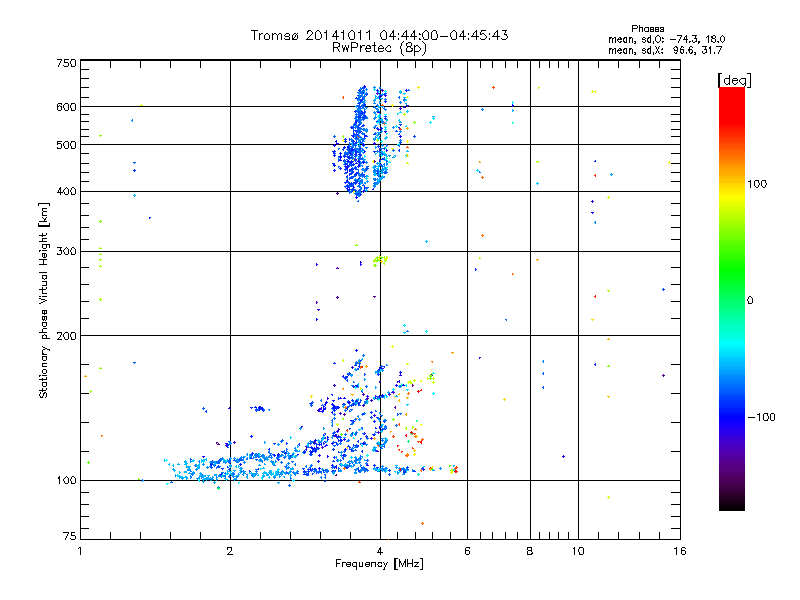Click x-axis tick label "16"
The image size is (800, 600).
click(680, 551)
